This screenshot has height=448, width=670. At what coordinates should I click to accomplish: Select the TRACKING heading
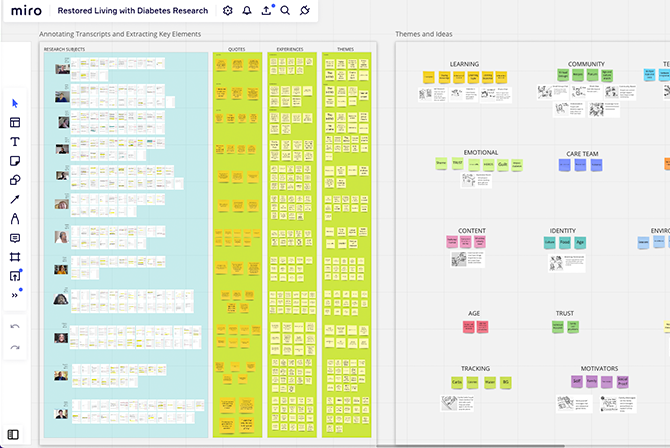point(476,368)
